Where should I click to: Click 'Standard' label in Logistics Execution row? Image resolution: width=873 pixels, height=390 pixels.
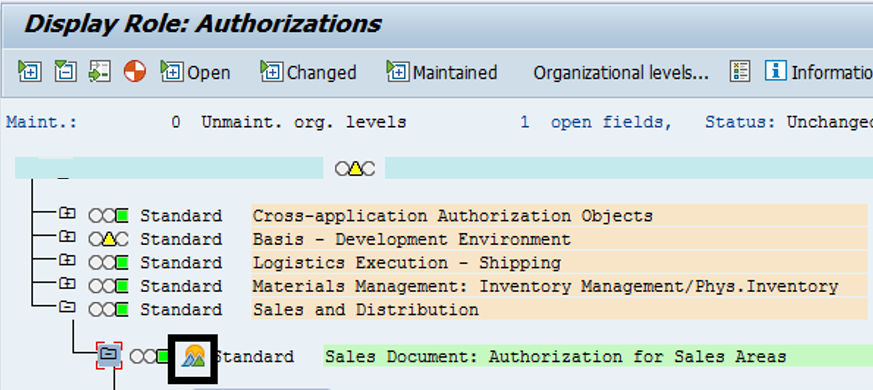tap(181, 263)
